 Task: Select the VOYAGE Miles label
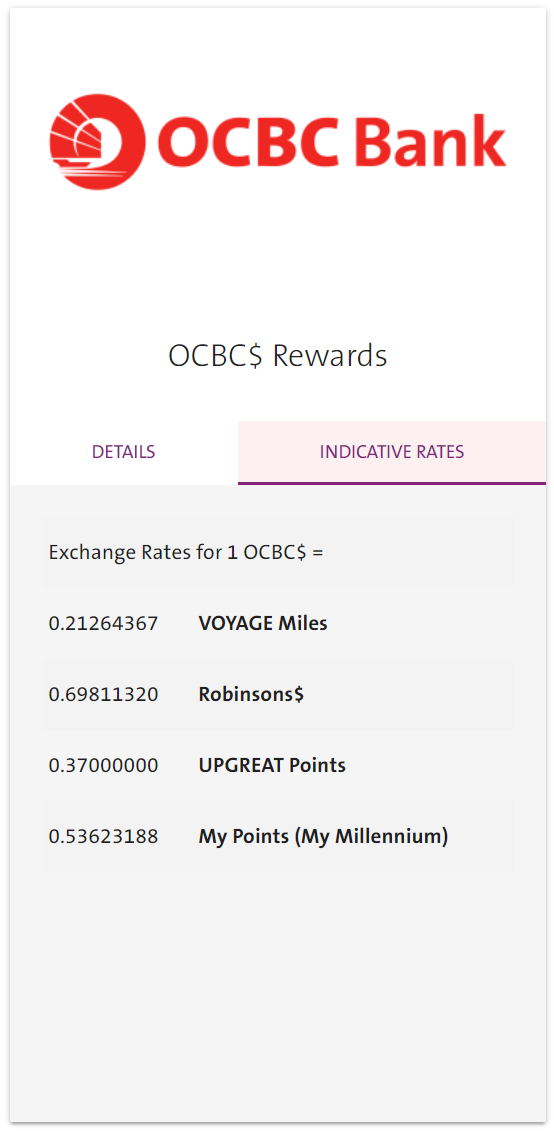coord(263,623)
